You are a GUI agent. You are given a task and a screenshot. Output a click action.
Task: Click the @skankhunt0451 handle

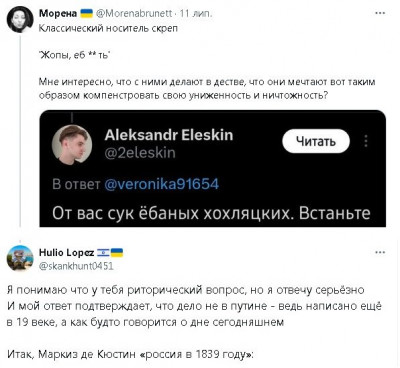(x=76, y=266)
